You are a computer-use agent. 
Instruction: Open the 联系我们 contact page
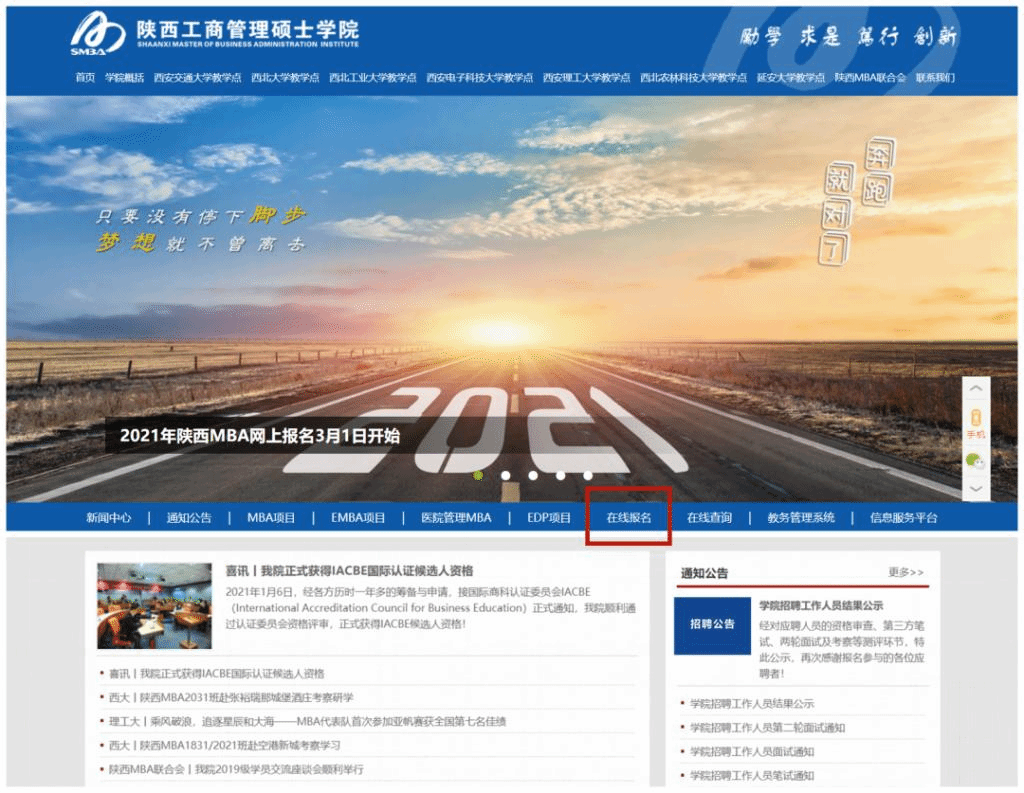pyautogui.click(x=935, y=78)
